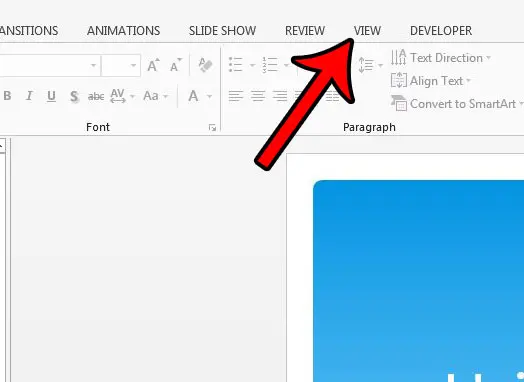Open the VIEW ribbon tab
This screenshot has width=524, height=382.
tap(367, 31)
